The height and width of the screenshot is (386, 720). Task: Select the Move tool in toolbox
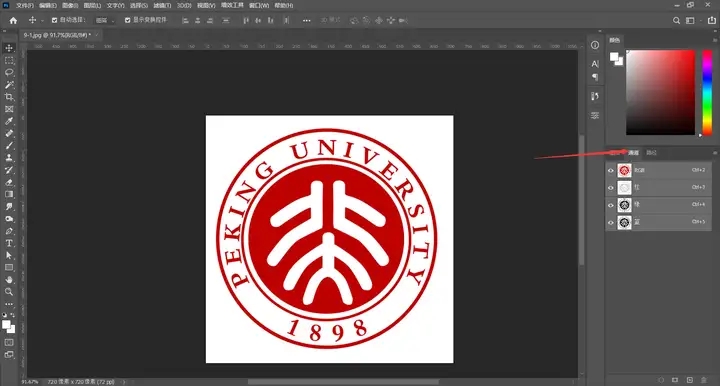[9, 48]
